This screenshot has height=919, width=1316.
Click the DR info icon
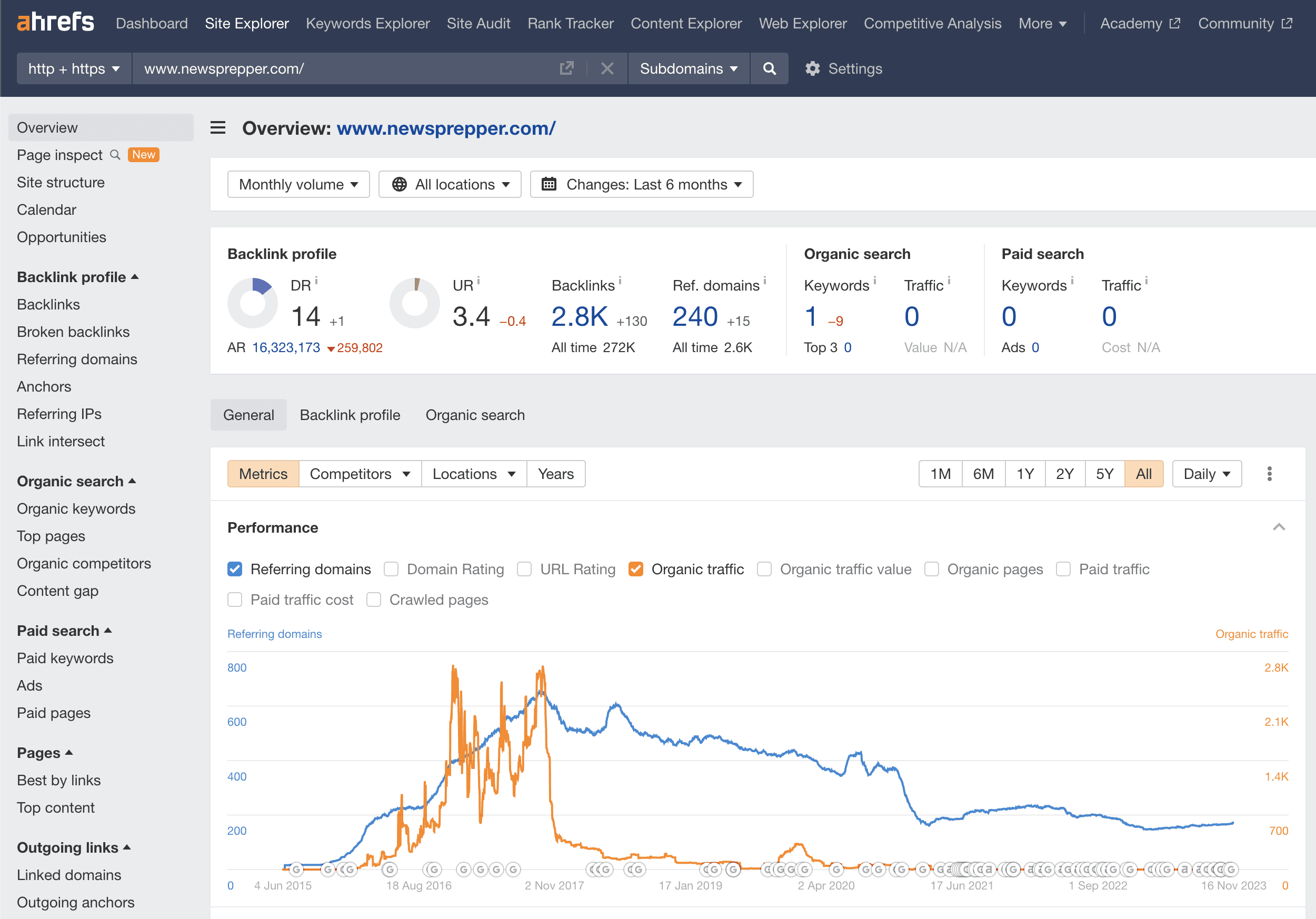pyautogui.click(x=316, y=280)
